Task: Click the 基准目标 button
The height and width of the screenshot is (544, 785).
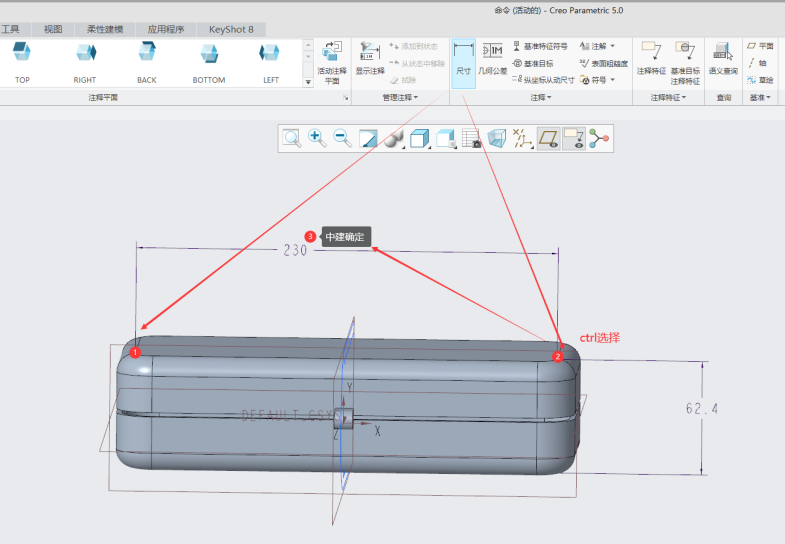Action: tap(538, 63)
